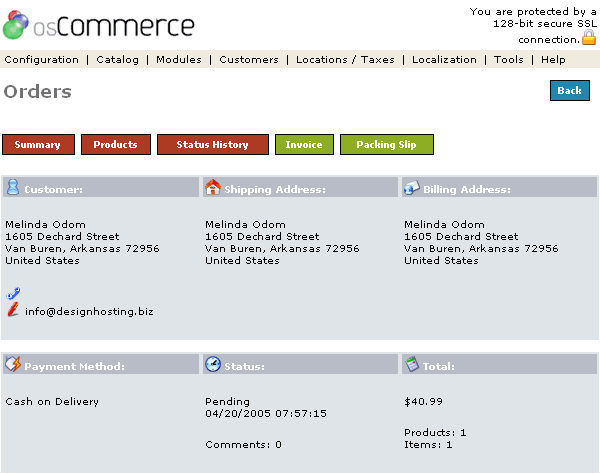The image size is (600, 474).
Task: Click Melinda Odom under Shipping Address
Action: pos(245,225)
